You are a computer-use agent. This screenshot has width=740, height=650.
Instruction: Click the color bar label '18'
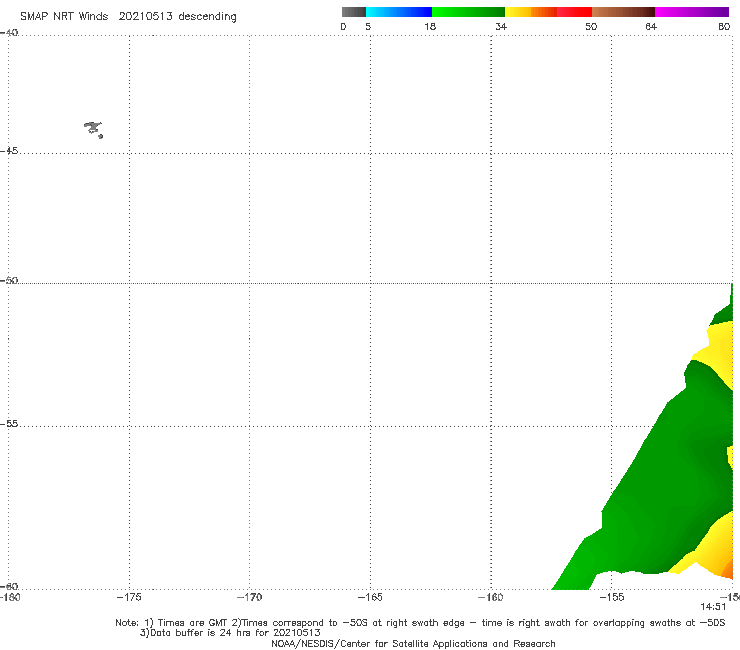click(x=430, y=26)
